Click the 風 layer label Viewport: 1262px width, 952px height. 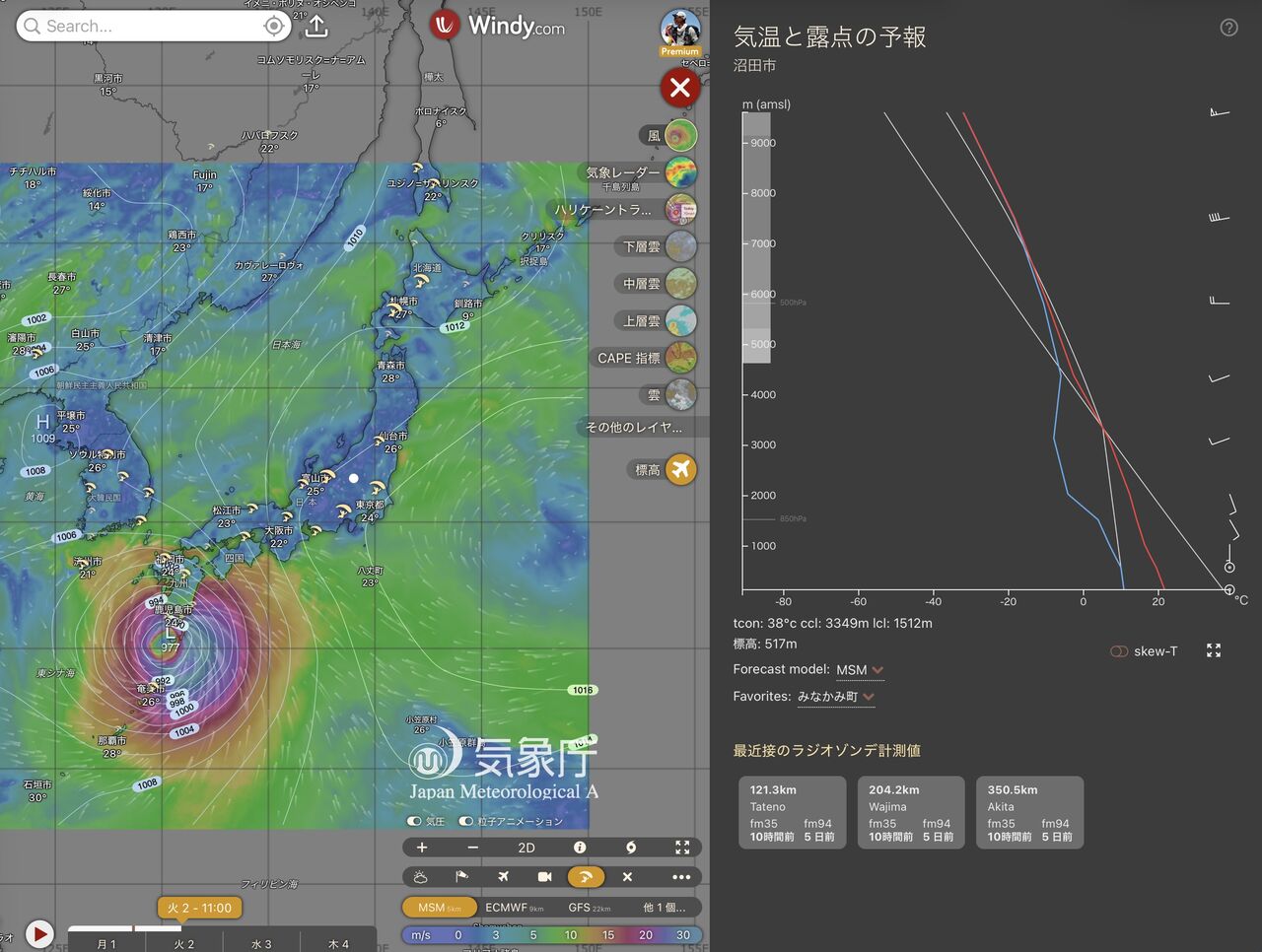click(654, 135)
